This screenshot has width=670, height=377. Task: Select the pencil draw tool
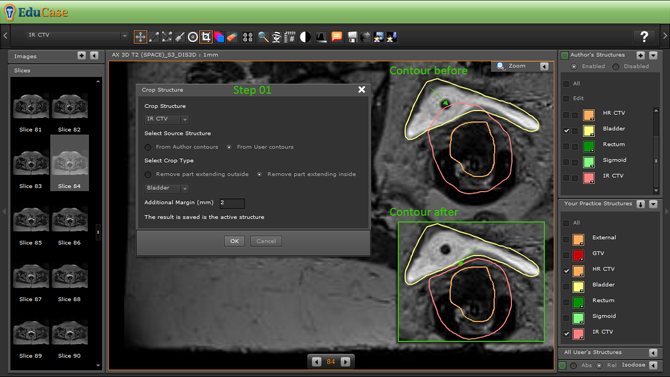pos(154,37)
